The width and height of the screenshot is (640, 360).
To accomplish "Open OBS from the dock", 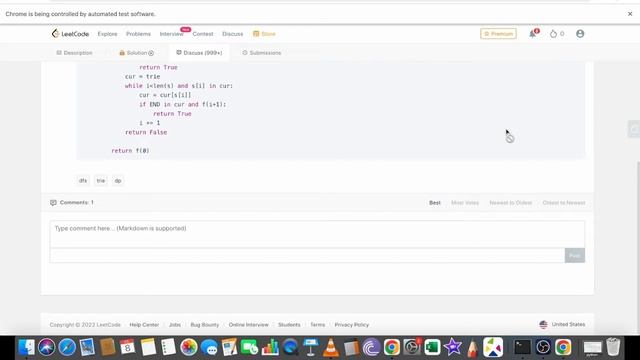I will tap(543, 347).
